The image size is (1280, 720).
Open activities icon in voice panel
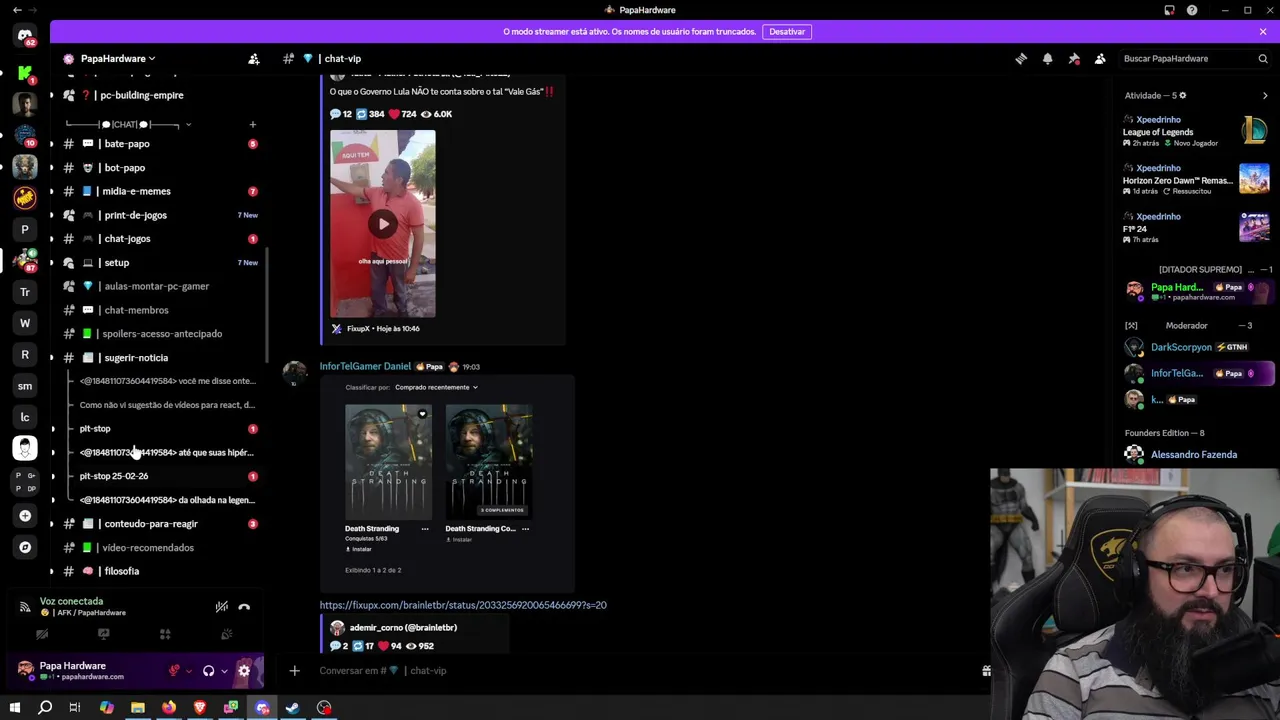tap(165, 634)
